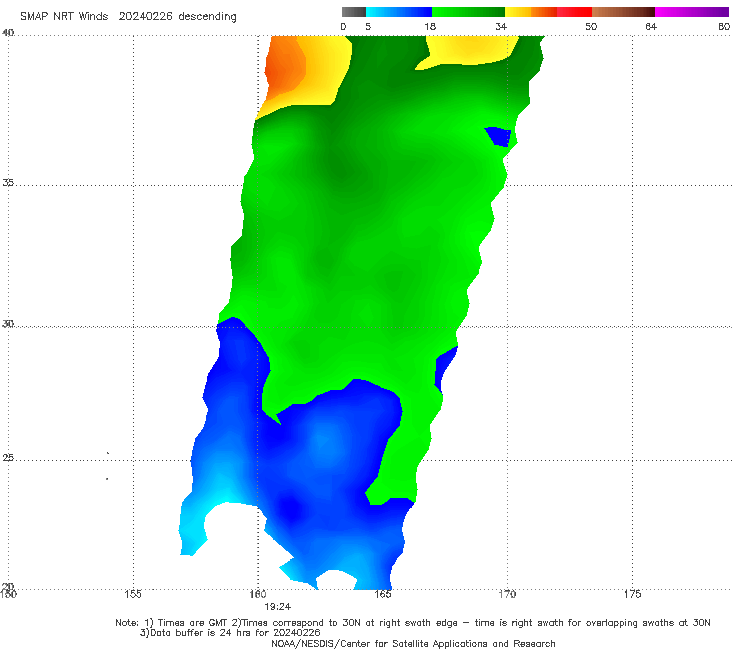The height and width of the screenshot is (650, 740).
Task: Click the gray segment of the color bar
Action: point(354,12)
